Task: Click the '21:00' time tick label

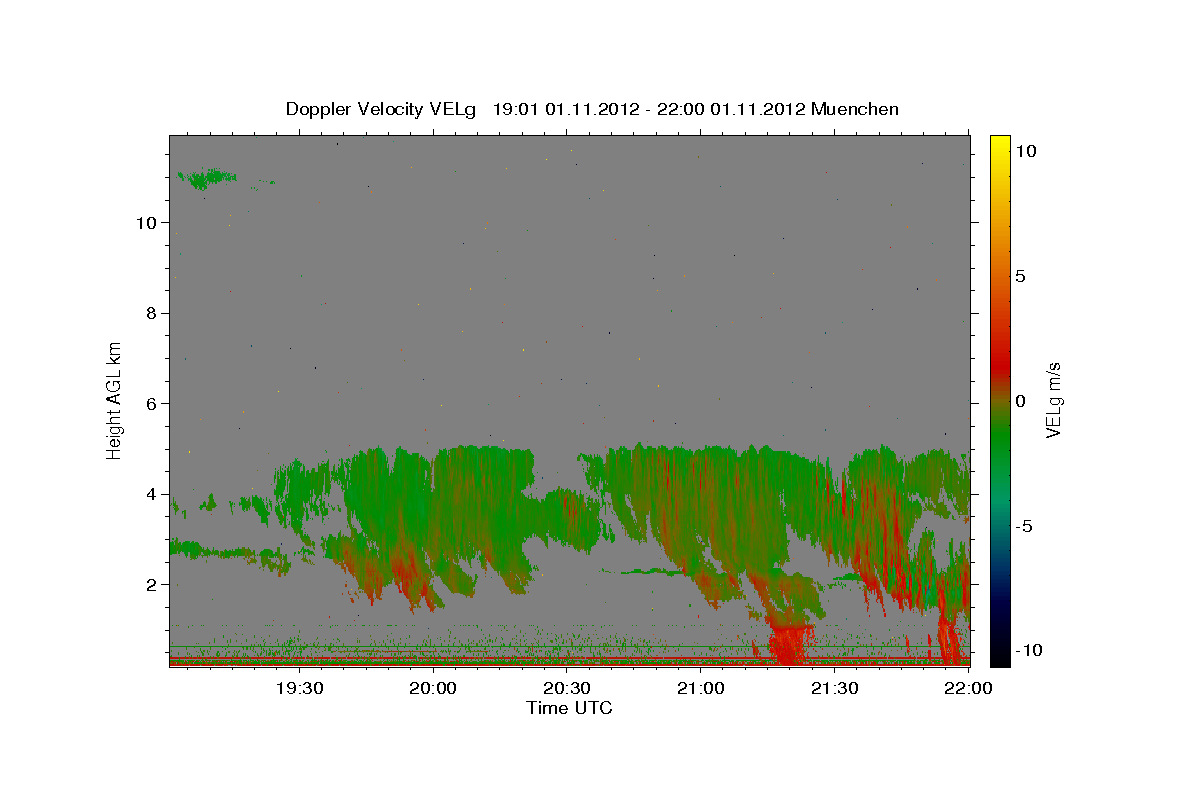Action: coord(701,688)
